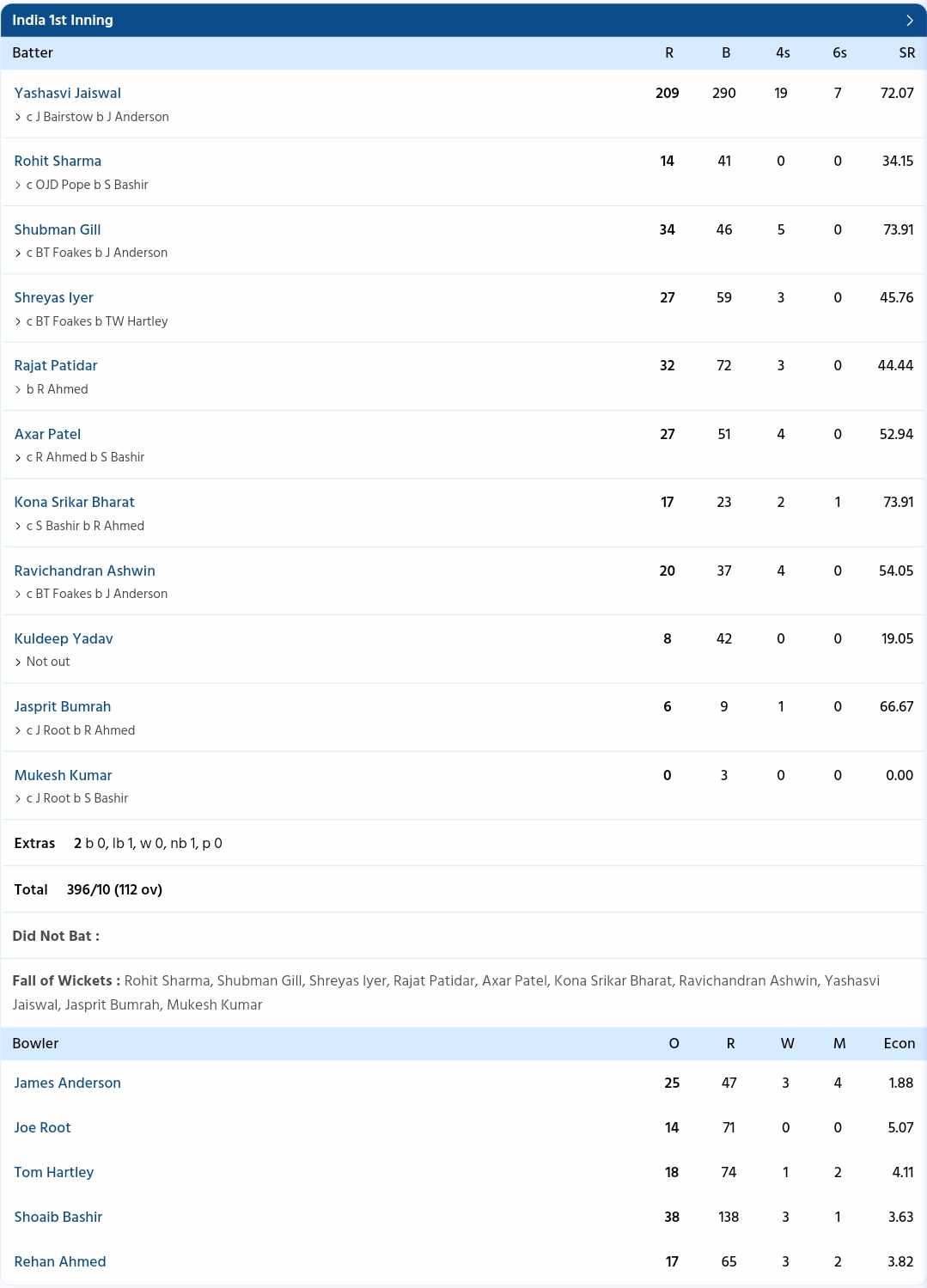Click the chevron beside Shreyas Iyer's dismissal
Image resolution: width=927 pixels, height=1288 pixels.
(x=18, y=321)
